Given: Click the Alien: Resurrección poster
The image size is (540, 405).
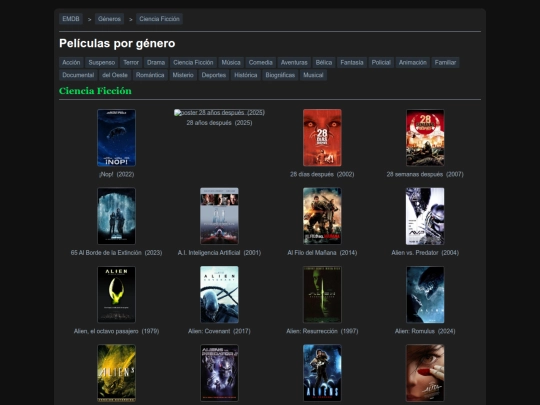Looking at the screenshot, I should [x=322, y=294].
